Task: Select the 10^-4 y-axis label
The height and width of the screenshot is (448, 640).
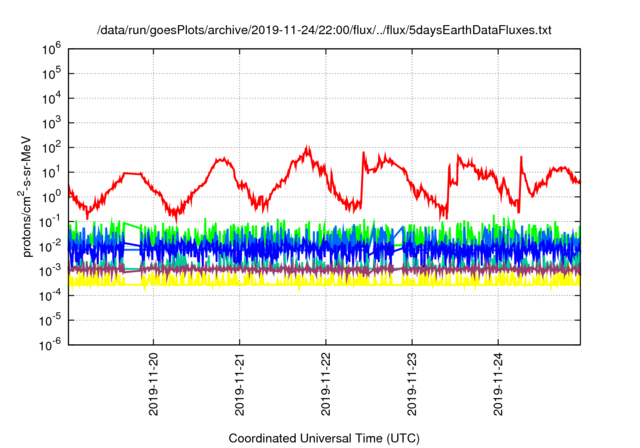Action: (x=51, y=296)
